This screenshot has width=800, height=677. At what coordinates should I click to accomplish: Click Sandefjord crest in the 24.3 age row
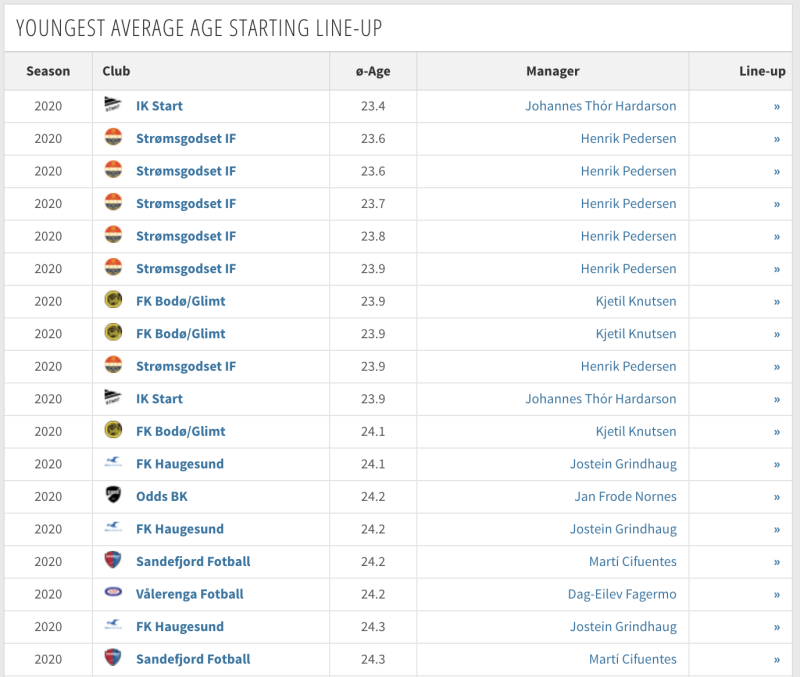(113, 659)
